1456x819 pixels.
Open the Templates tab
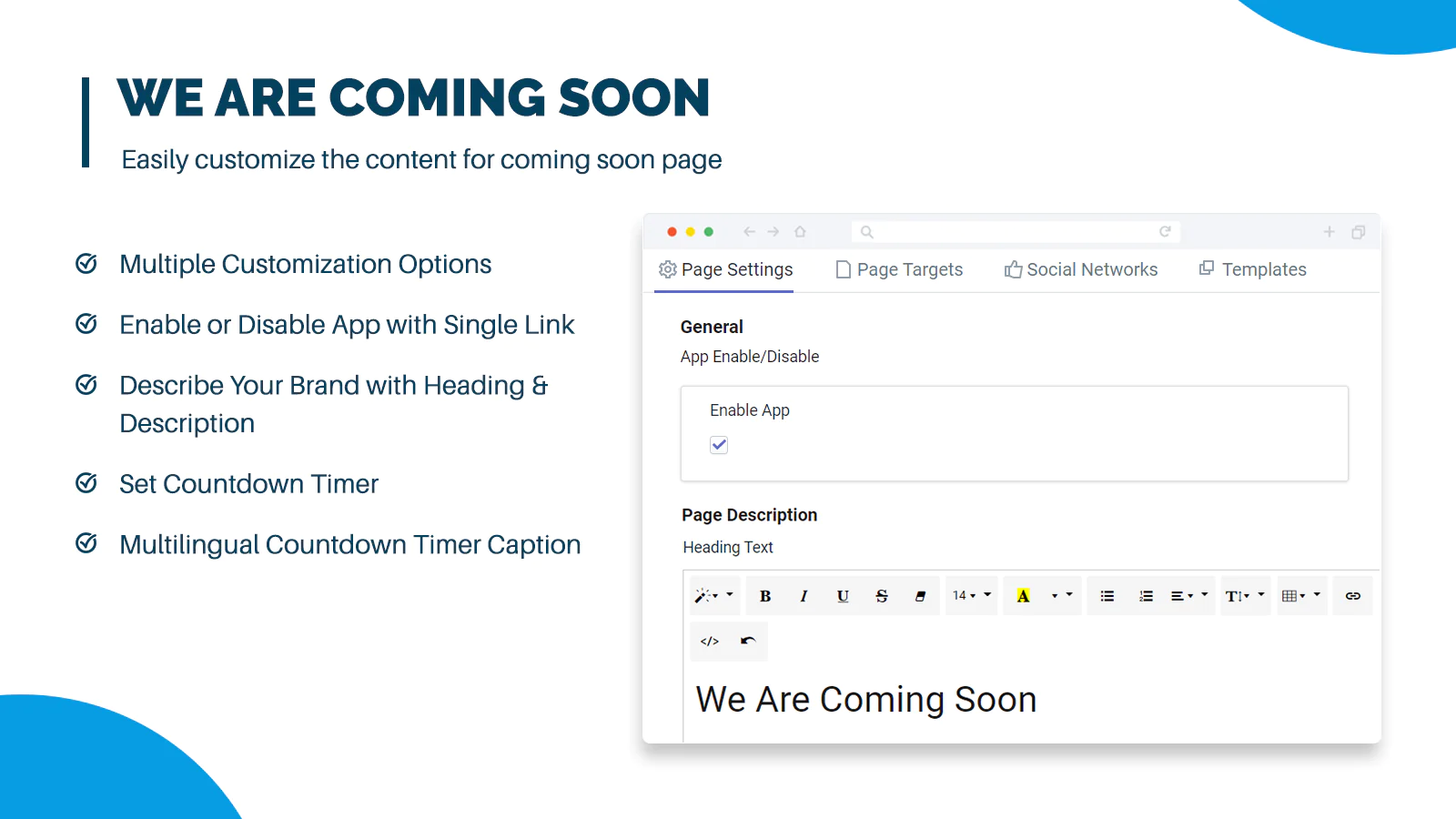click(x=1253, y=269)
